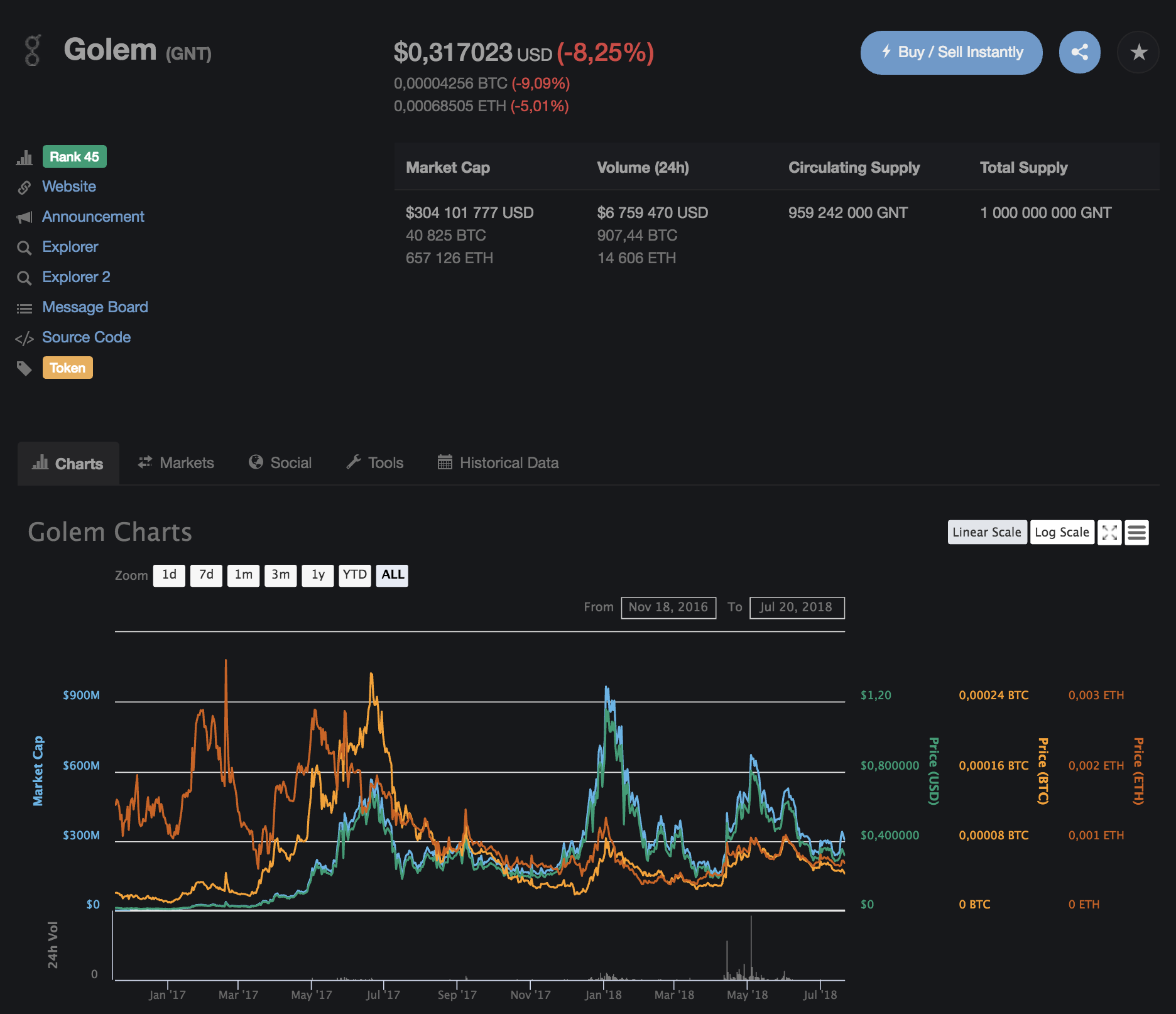The width and height of the screenshot is (1176, 1014).
Task: Select Log Scale for the chart
Action: point(1062,532)
